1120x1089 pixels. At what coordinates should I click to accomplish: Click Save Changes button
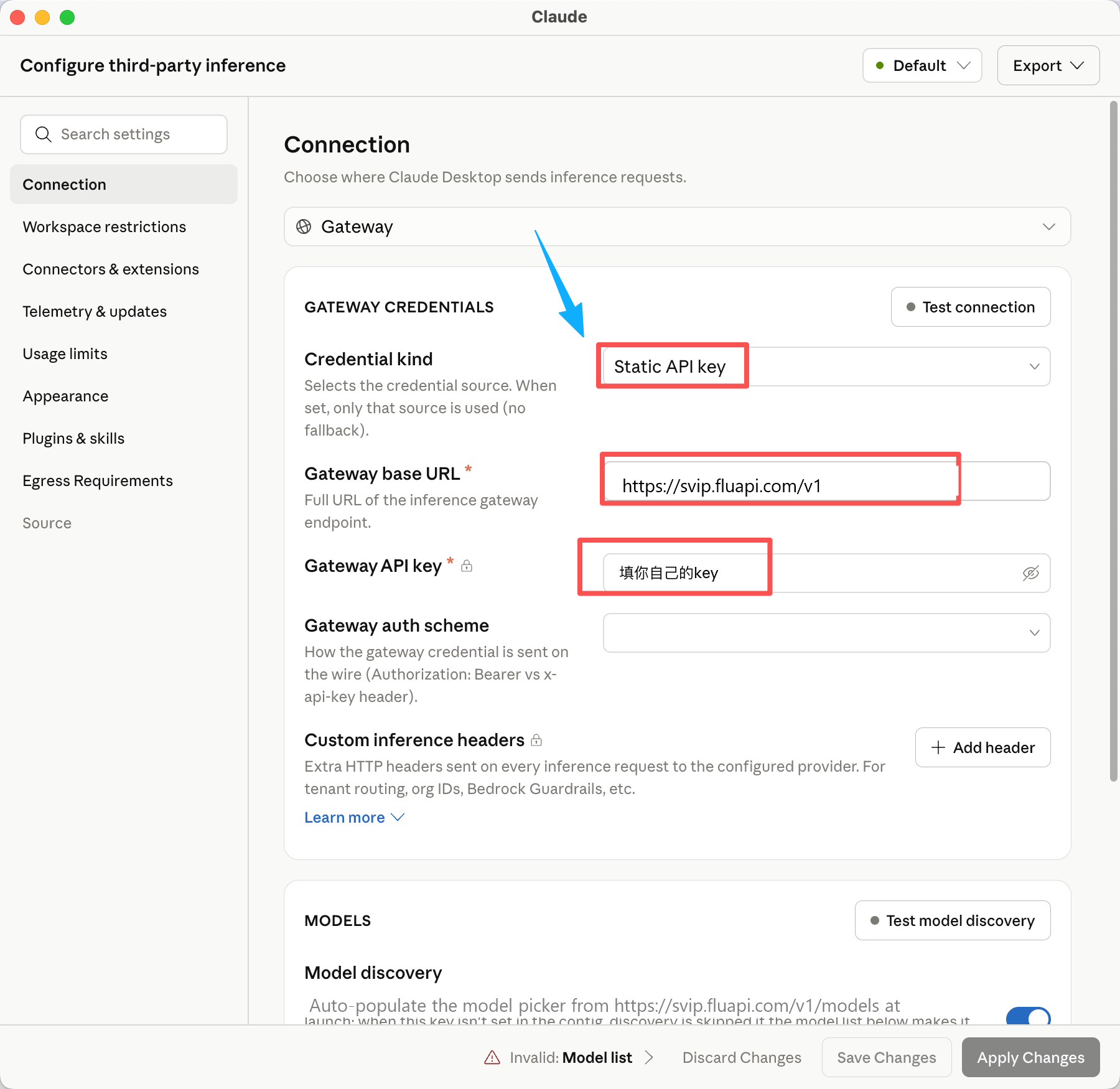[x=887, y=1057]
